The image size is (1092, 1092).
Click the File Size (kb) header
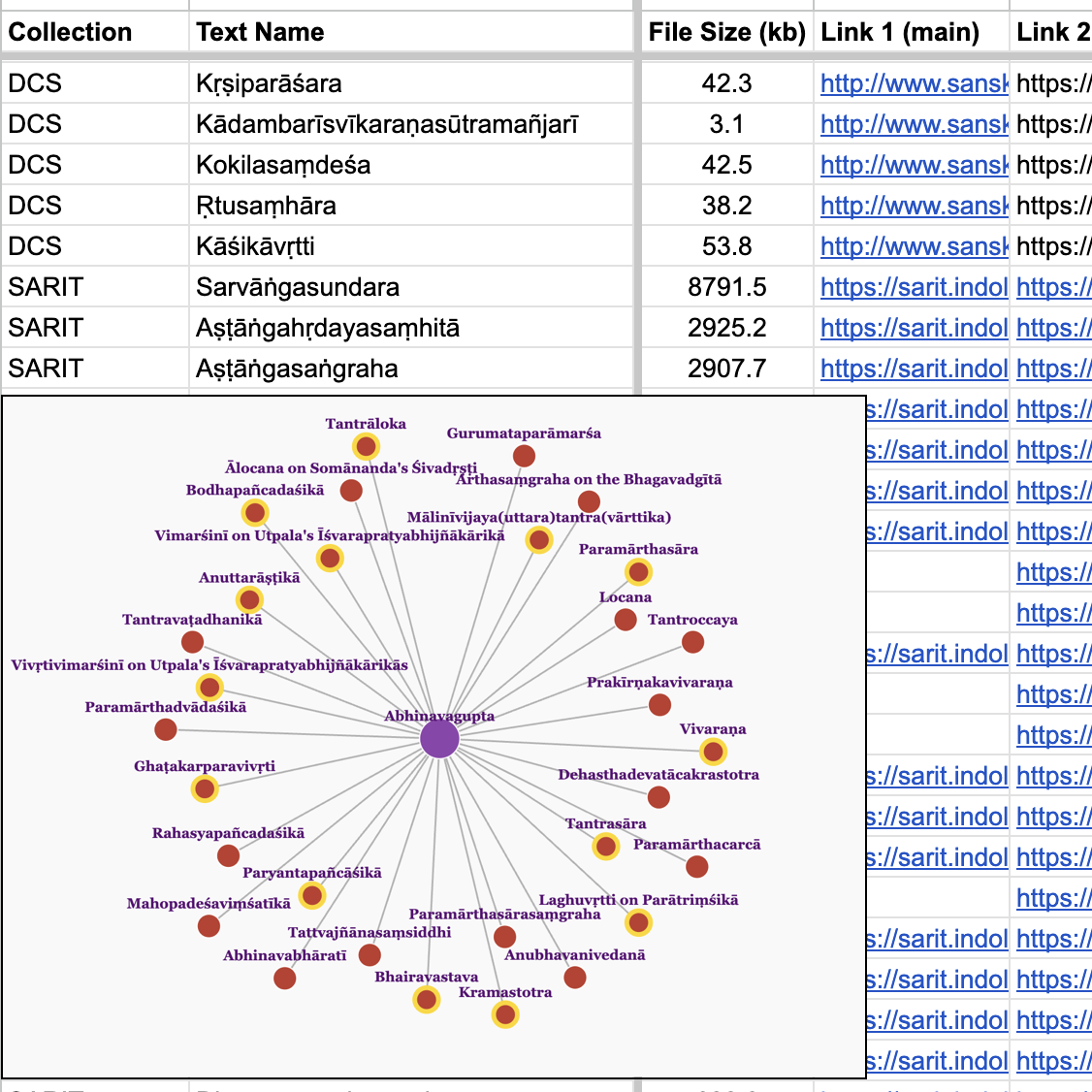point(726,32)
